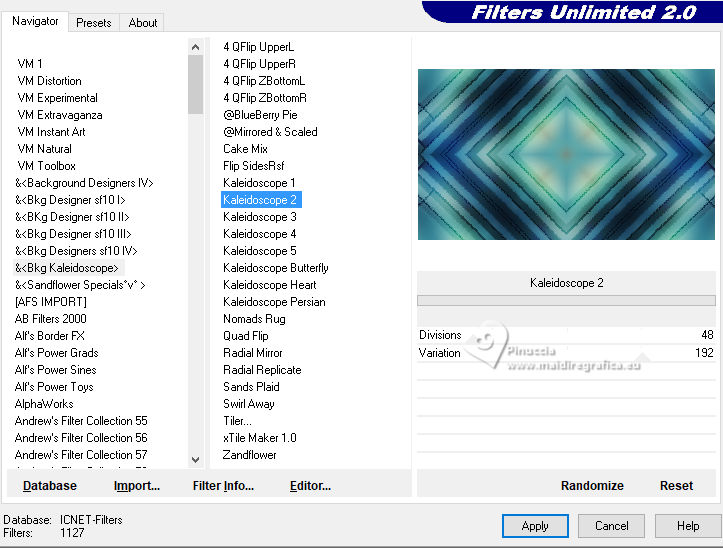Choose @BlueBerry Pie filter
Screen dimensions: 723x548
coord(260,115)
